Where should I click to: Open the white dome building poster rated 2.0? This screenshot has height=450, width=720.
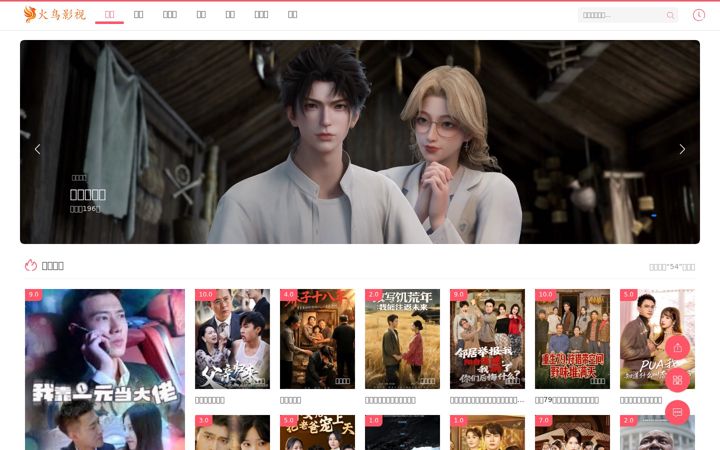pyautogui.click(x=657, y=433)
